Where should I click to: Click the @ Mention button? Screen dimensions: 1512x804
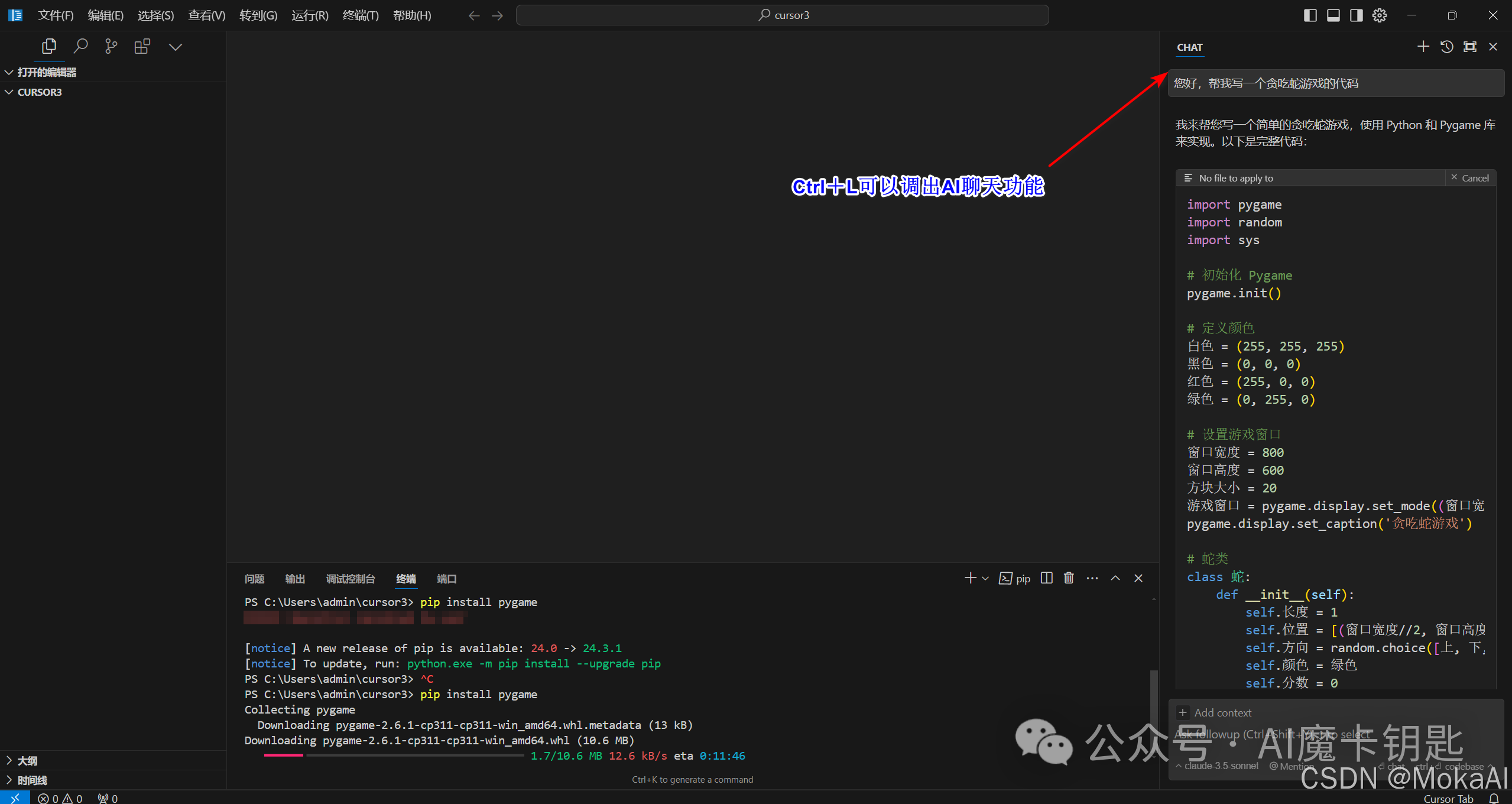(1292, 766)
